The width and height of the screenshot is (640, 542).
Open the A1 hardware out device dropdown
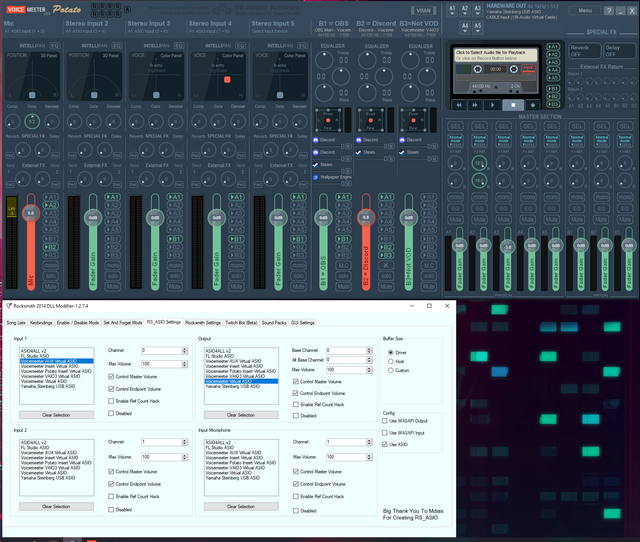point(452,11)
